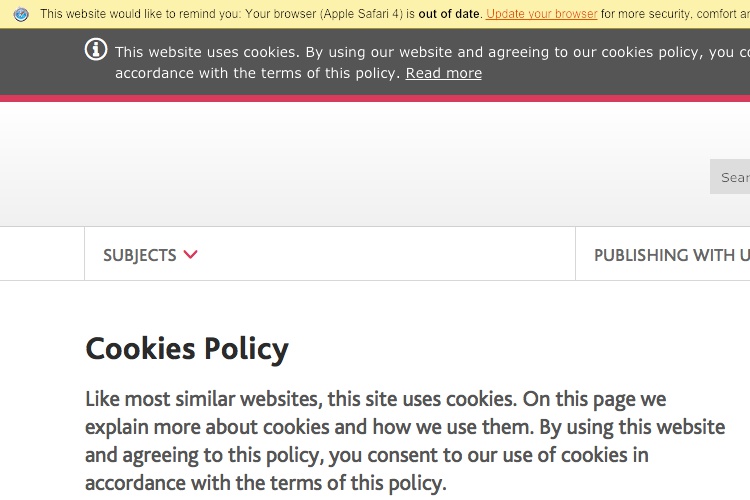Screen dimensions: 750x500
Task: Click the Safari compass icon in yellow bar
Action: tap(21, 14)
